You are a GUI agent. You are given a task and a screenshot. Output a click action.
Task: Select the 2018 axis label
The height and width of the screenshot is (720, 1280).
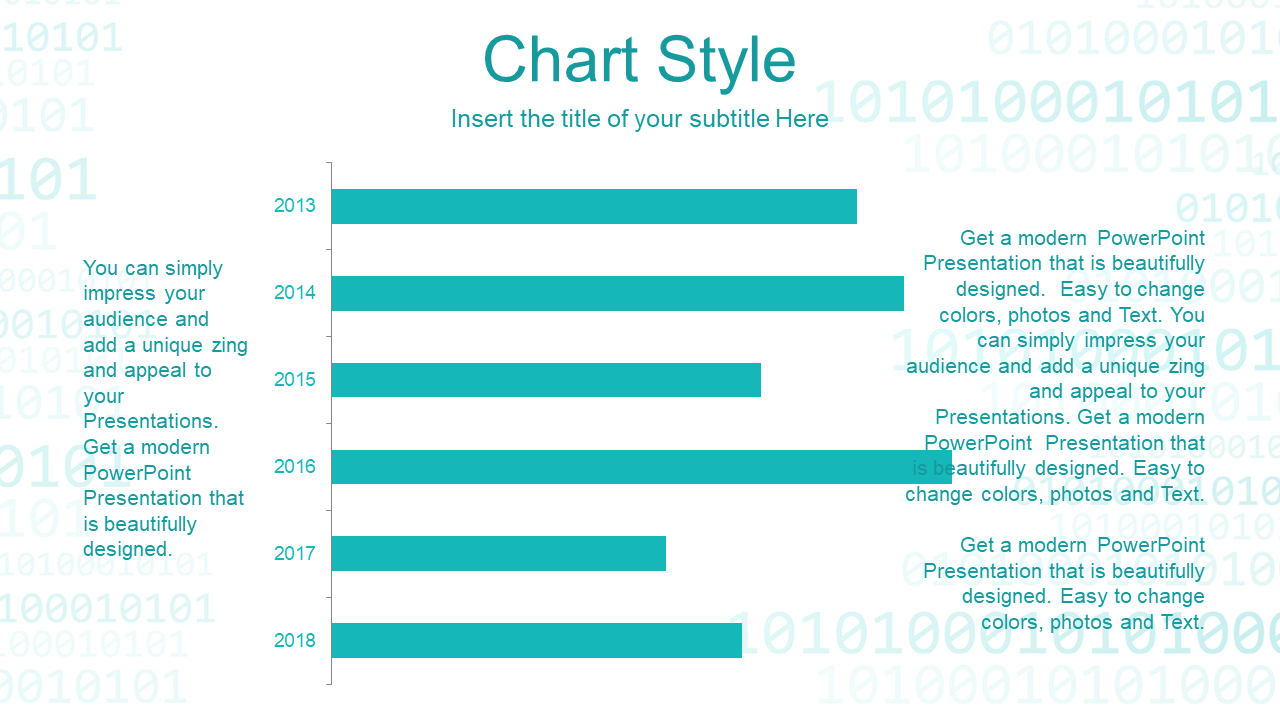coord(295,641)
